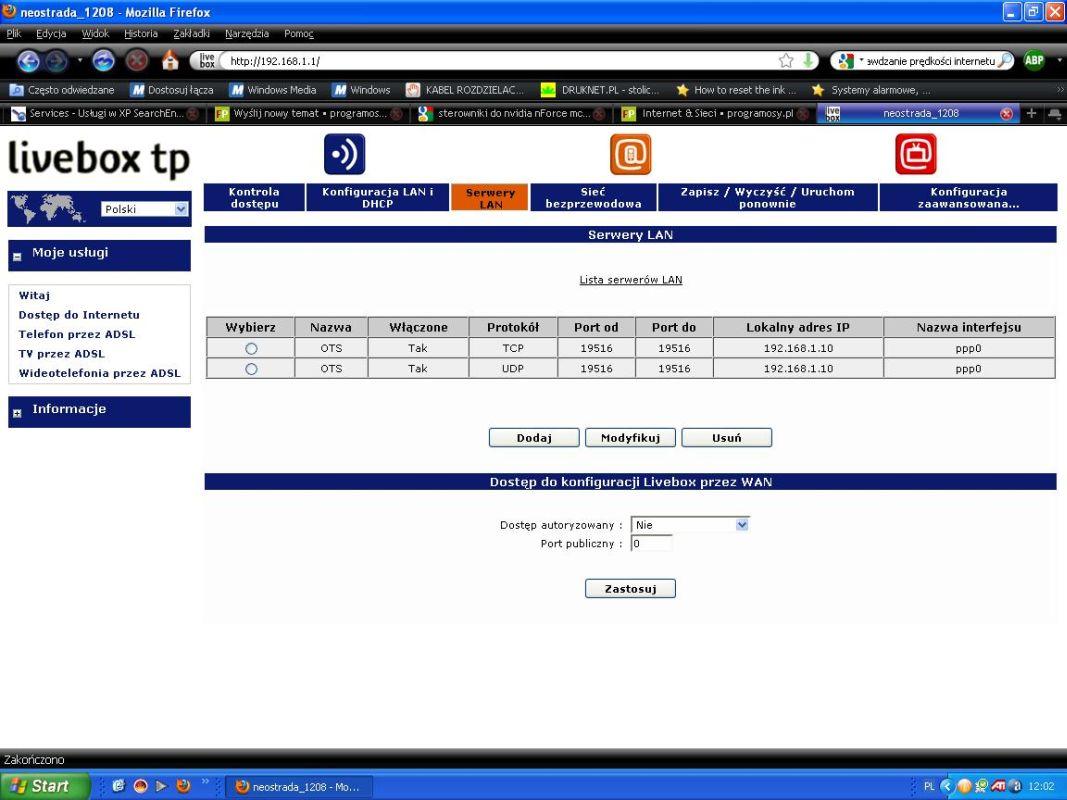
Task: Click the Modyfikuj button
Action: pyautogui.click(x=630, y=437)
